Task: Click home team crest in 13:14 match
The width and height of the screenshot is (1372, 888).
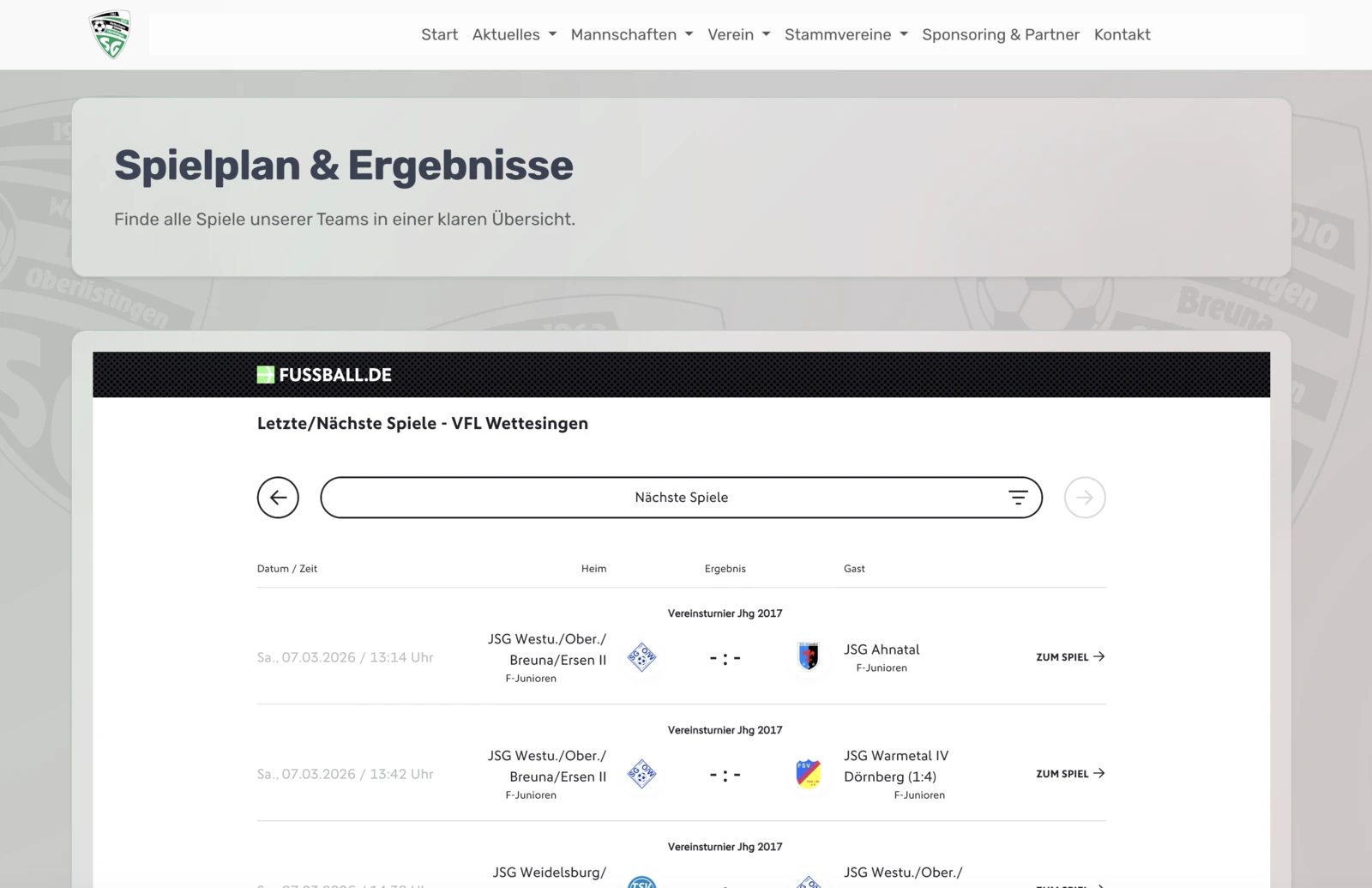Action: click(x=641, y=657)
